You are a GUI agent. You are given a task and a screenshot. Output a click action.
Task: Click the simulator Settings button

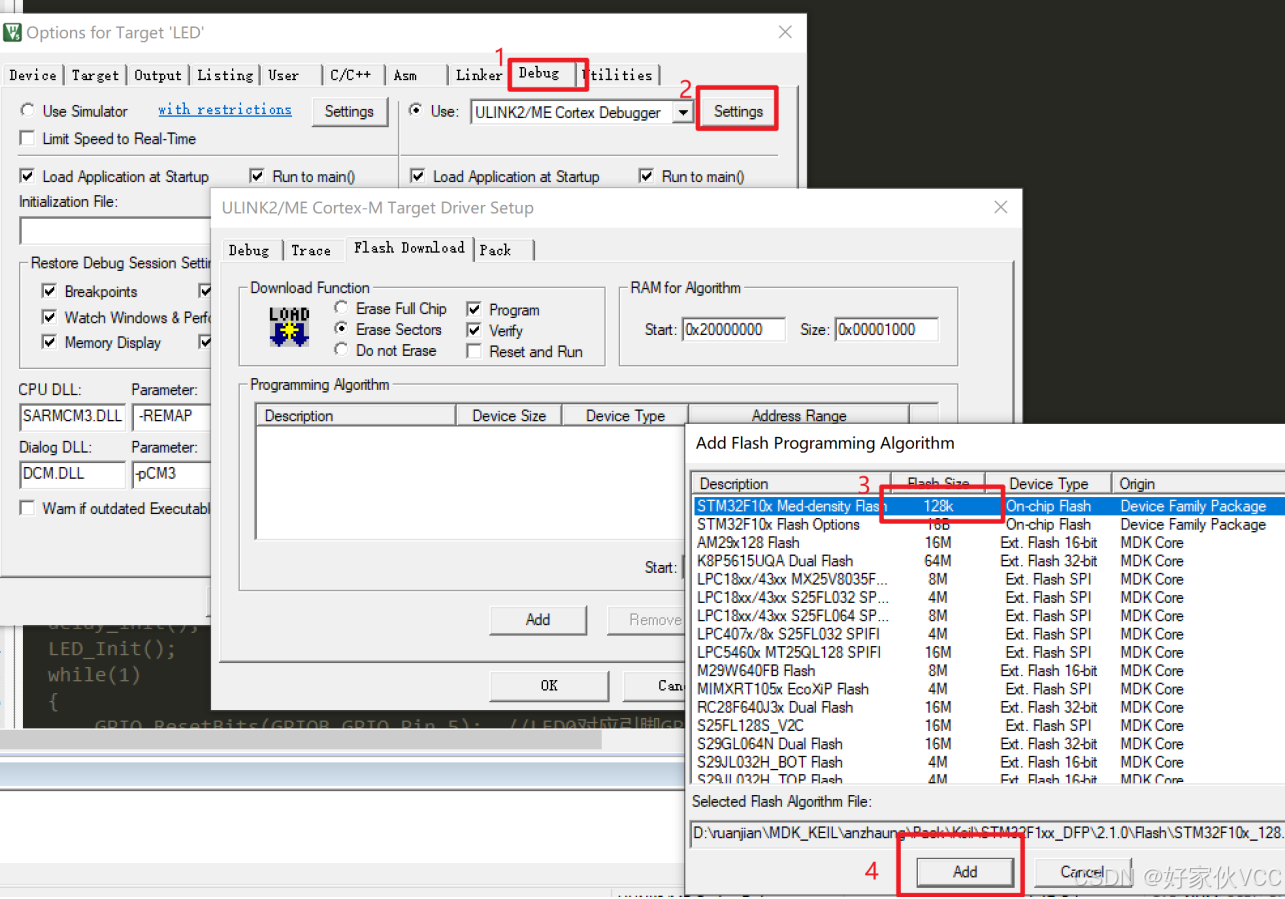tap(349, 112)
